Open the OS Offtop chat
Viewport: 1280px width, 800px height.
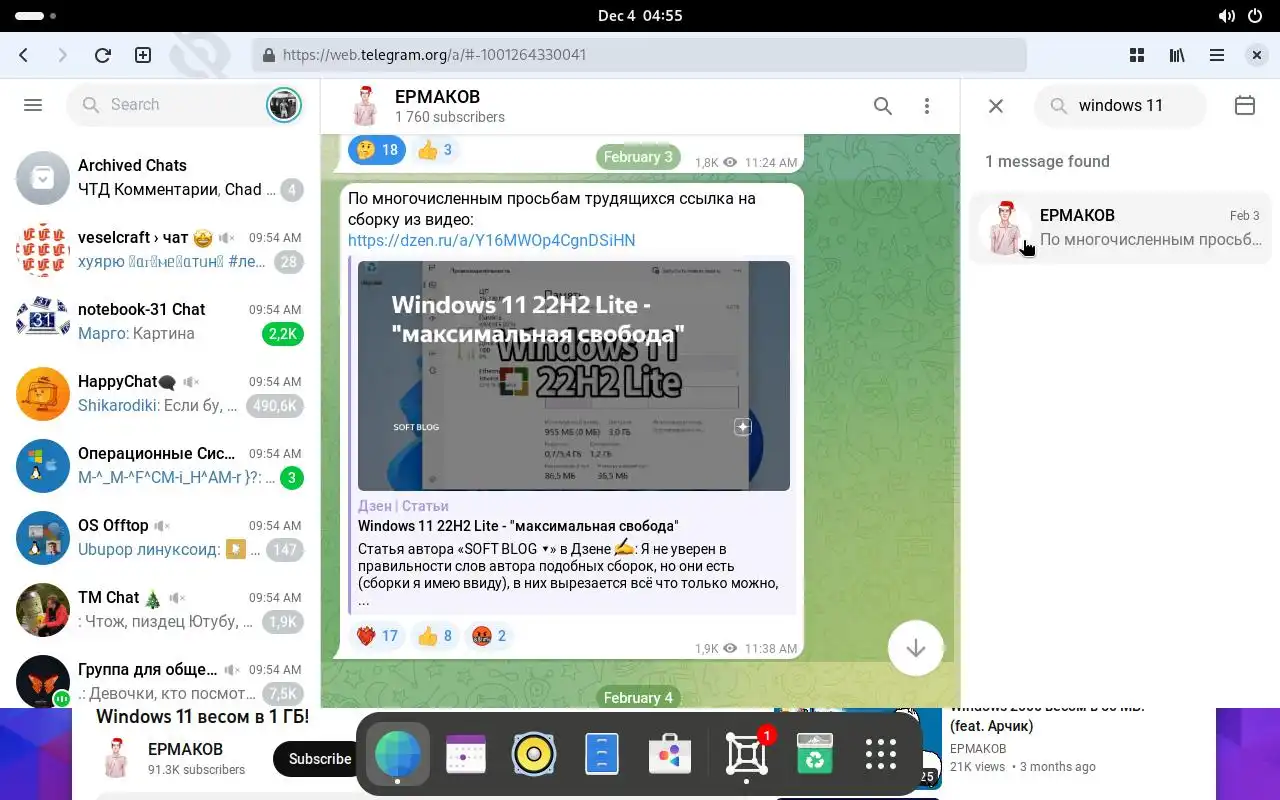(160, 537)
